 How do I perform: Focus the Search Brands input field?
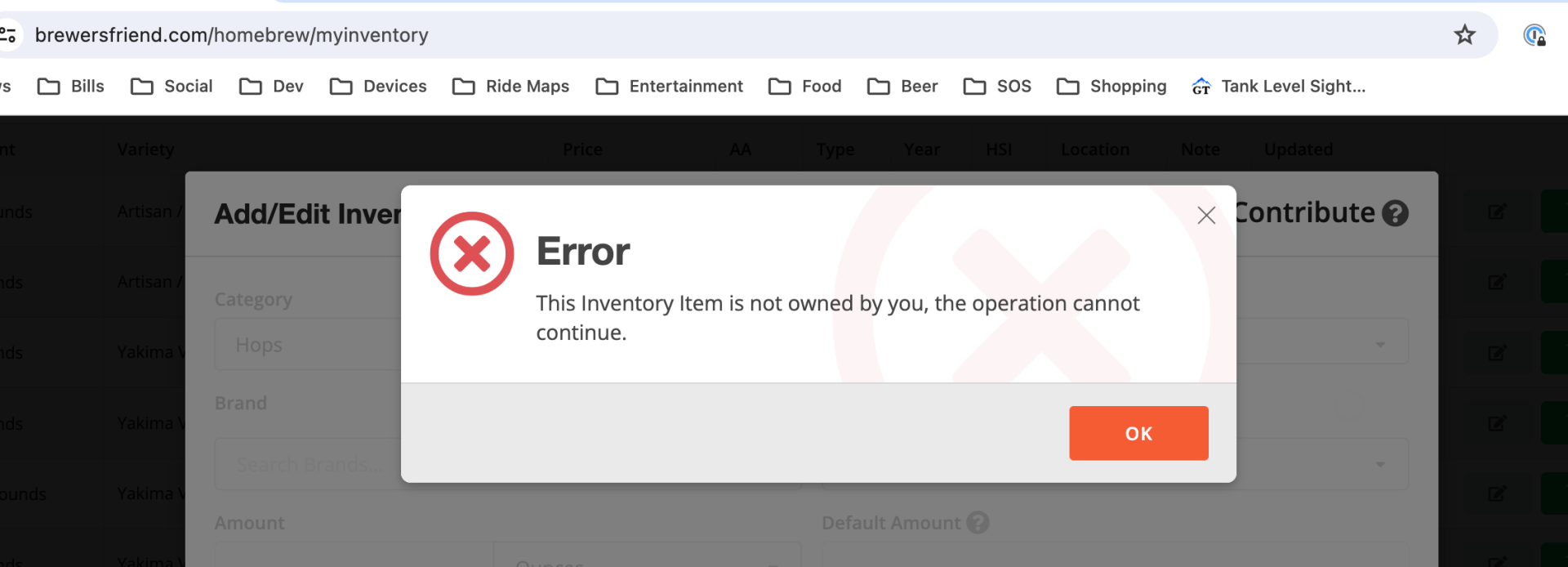click(307, 464)
